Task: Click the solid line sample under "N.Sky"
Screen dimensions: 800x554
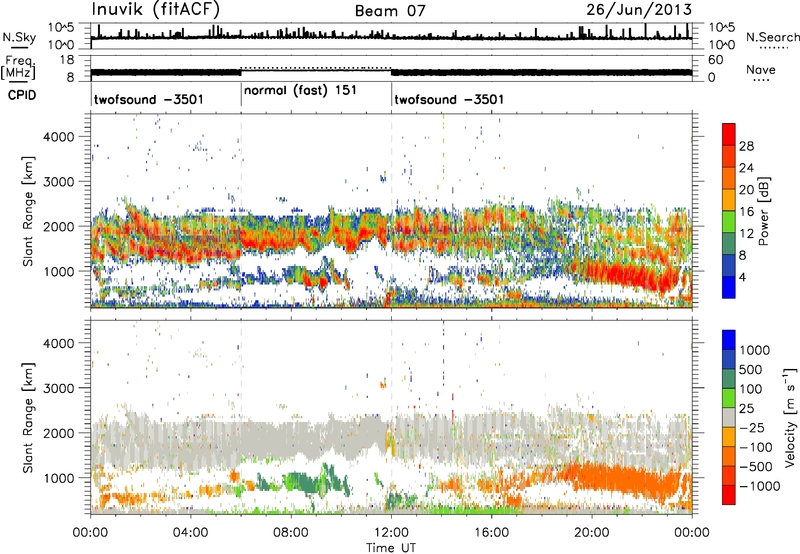Action: (x=19, y=48)
